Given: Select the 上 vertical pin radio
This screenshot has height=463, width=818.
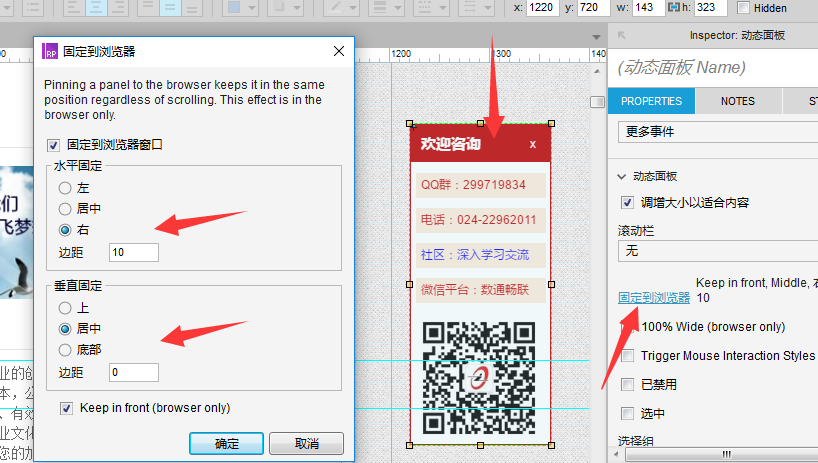Looking at the screenshot, I should (x=65, y=308).
